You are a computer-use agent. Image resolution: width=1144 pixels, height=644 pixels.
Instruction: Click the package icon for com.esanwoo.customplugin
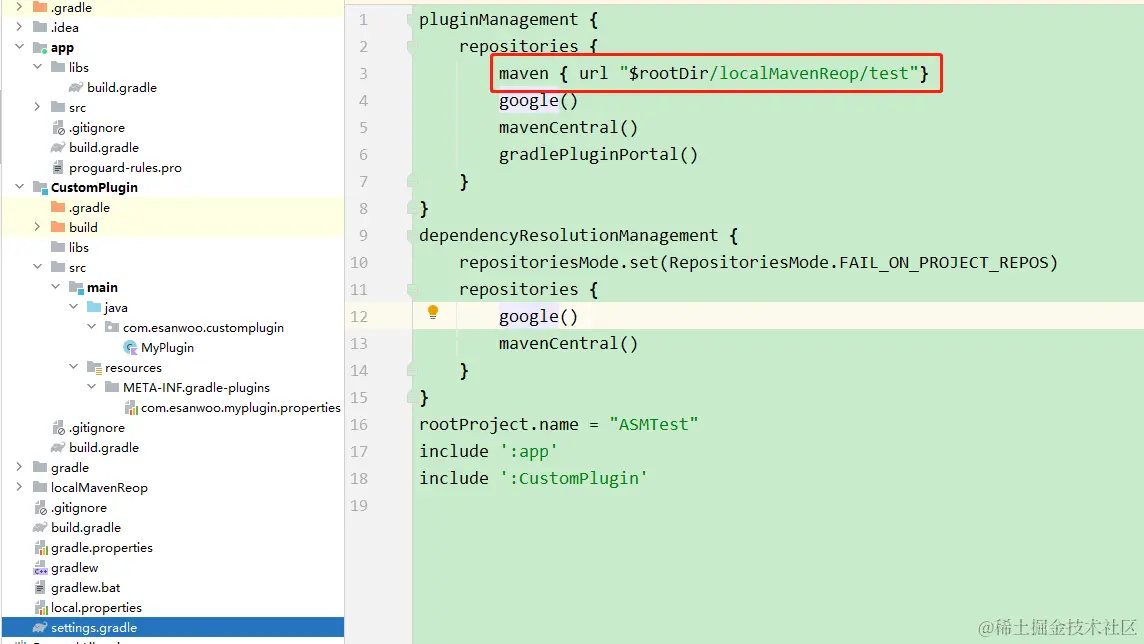pyautogui.click(x=112, y=327)
